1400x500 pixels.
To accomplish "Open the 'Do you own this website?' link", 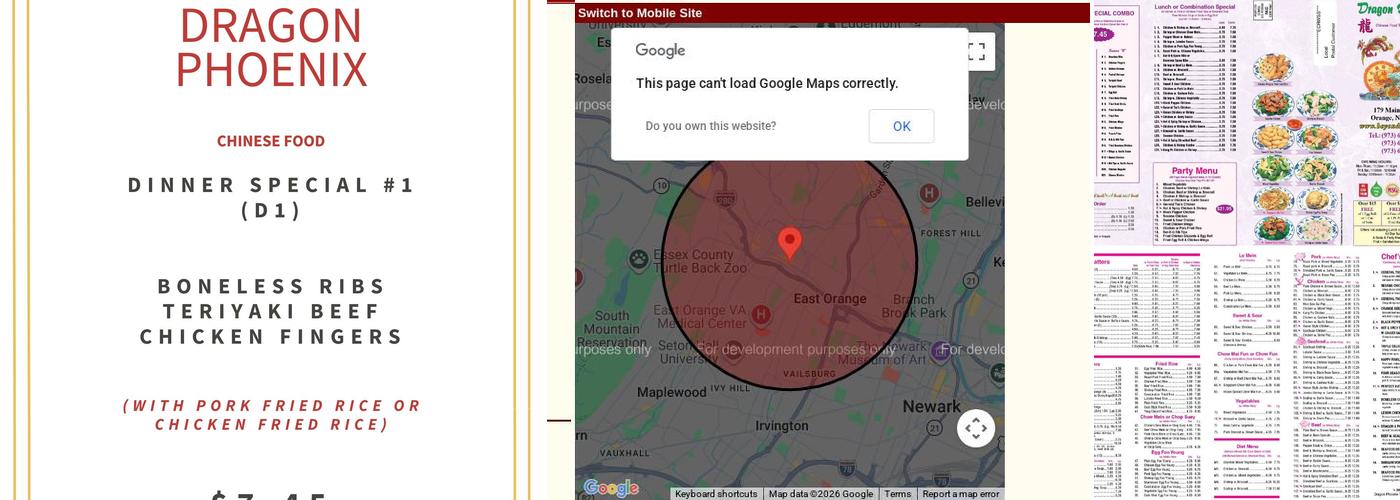I will point(711,126).
